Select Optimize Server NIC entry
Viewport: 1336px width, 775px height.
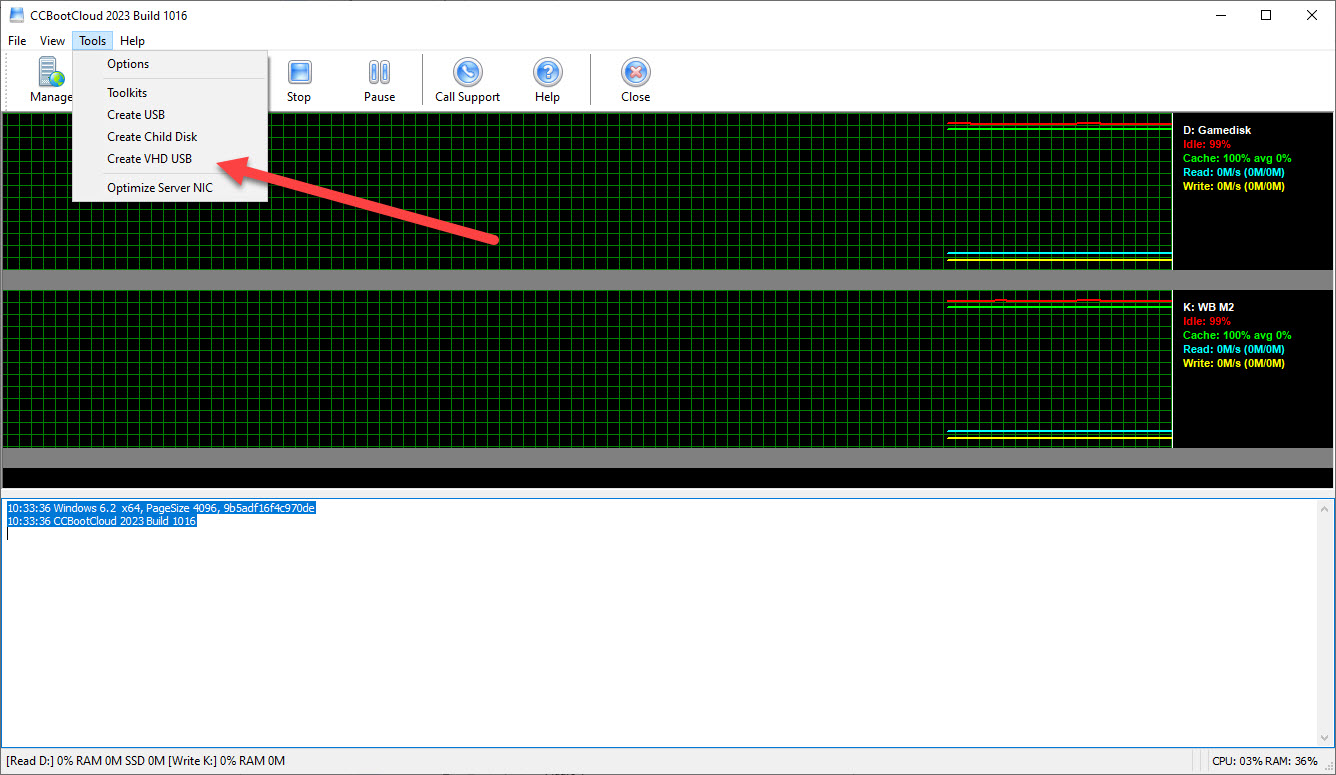(170, 188)
